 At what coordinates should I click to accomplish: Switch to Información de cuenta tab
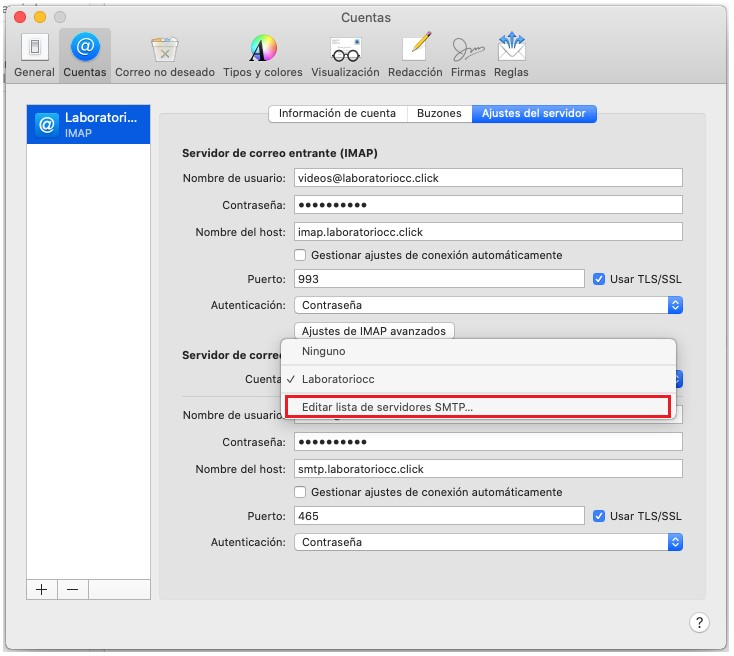(x=338, y=113)
